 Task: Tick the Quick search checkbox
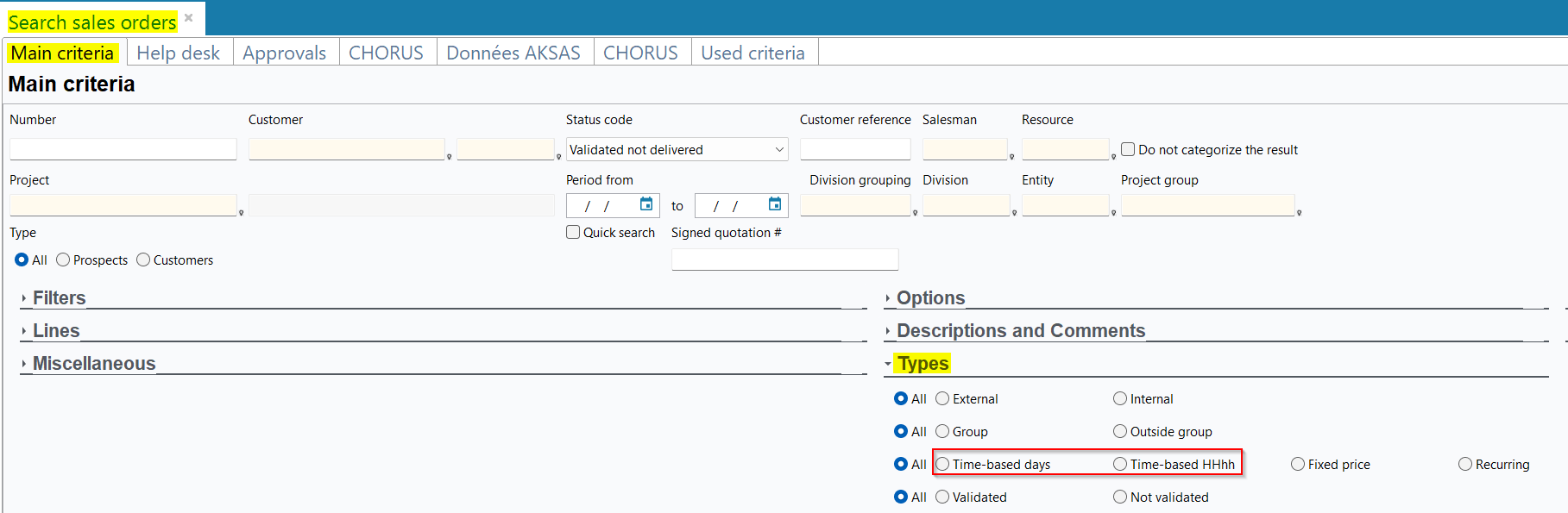pyautogui.click(x=573, y=232)
